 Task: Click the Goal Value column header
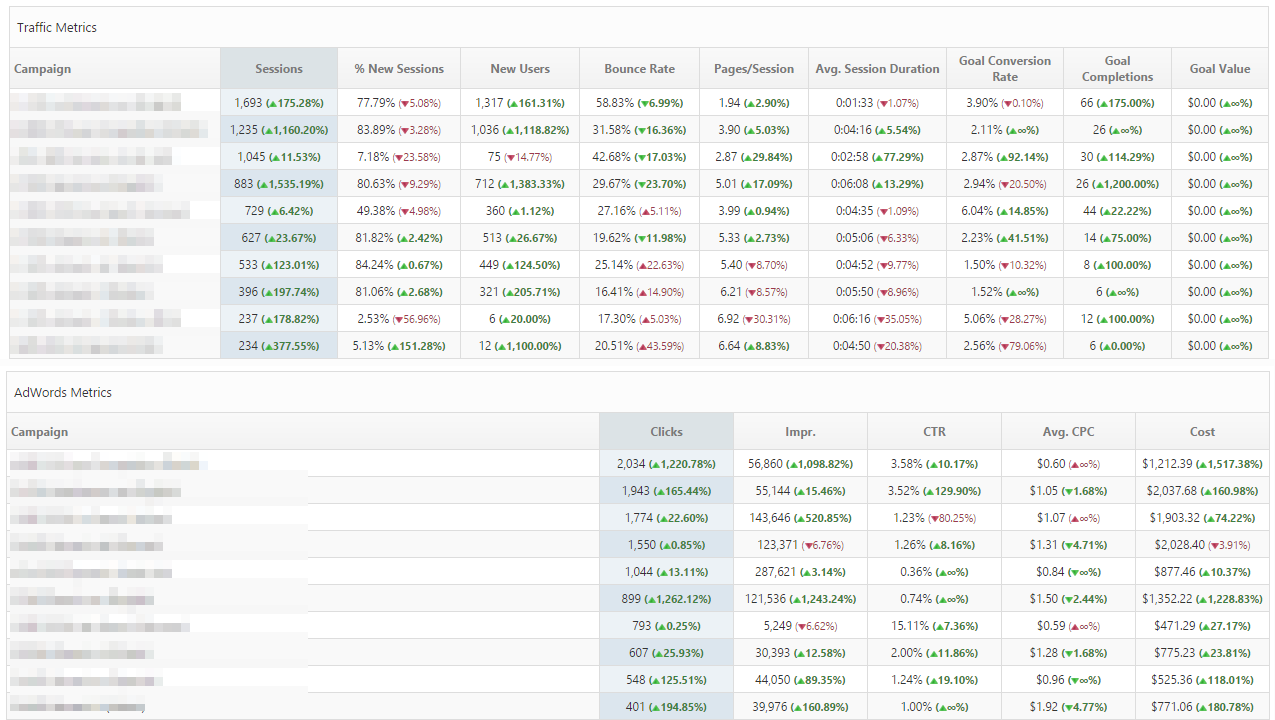1219,69
